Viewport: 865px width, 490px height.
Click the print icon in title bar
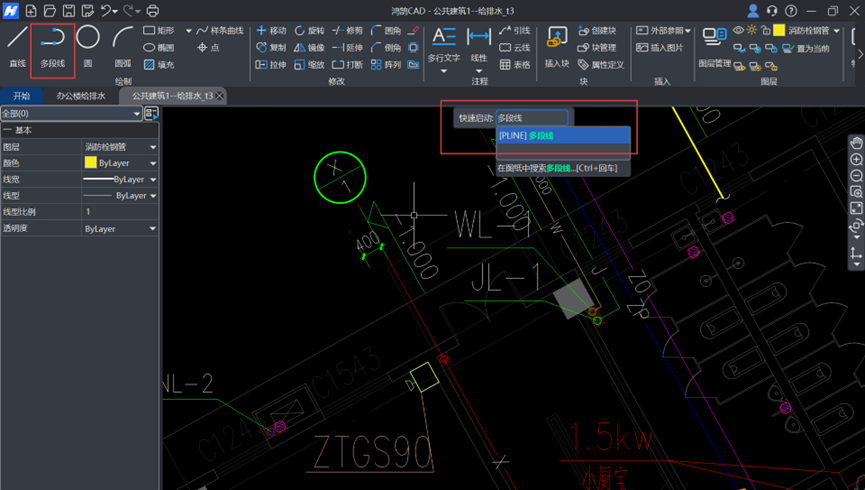click(153, 11)
